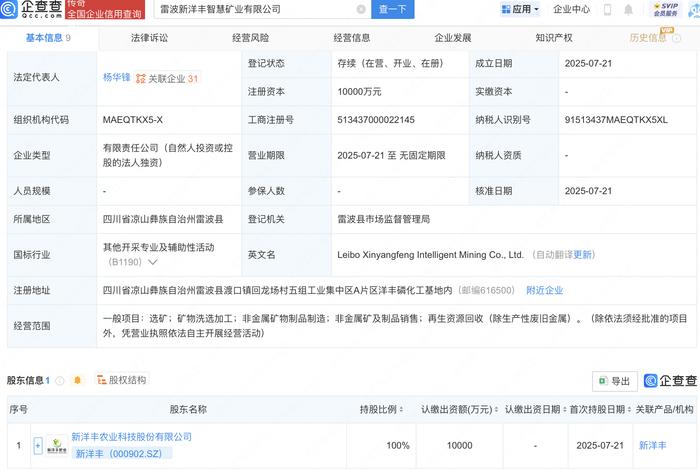Click the 查一下 search button

pos(392,9)
